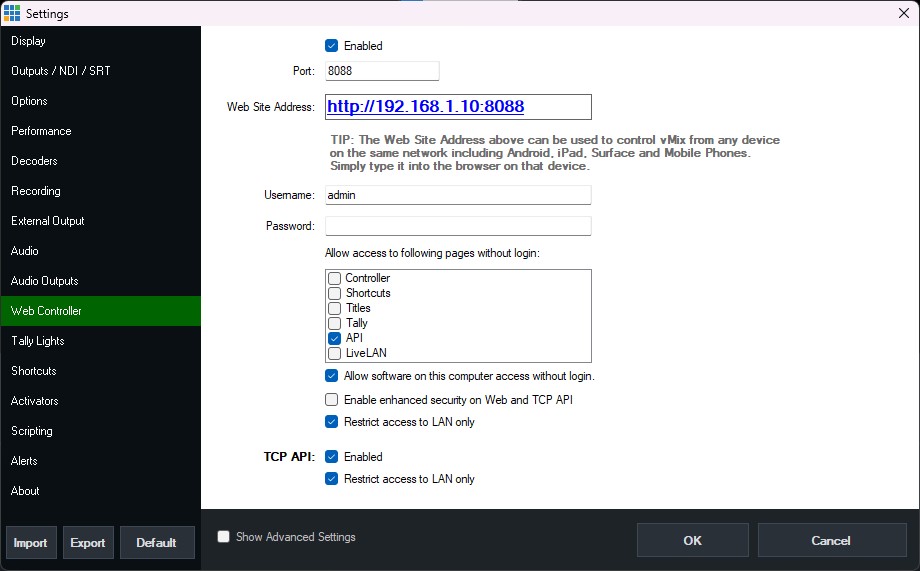Open the http://192.168.1.10:8088 link
920x571 pixels.
(x=425, y=106)
